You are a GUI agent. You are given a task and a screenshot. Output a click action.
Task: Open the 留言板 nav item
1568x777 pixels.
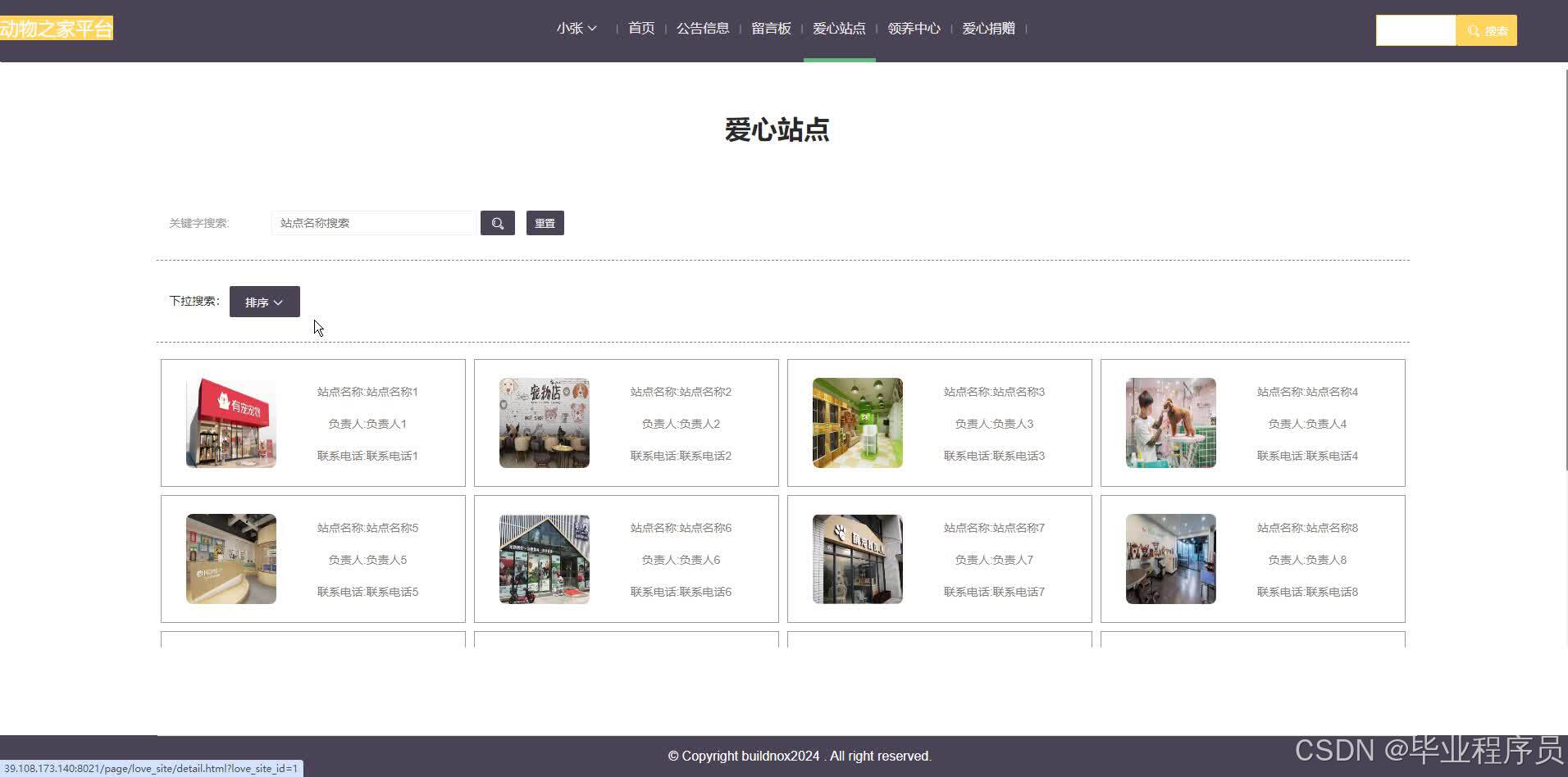(x=771, y=29)
